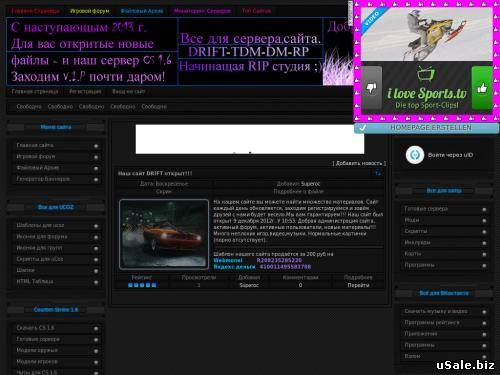Open Готовые сервера in the right sidebar
Image resolution: width=500 pixels, height=375 pixels.
click(426, 209)
